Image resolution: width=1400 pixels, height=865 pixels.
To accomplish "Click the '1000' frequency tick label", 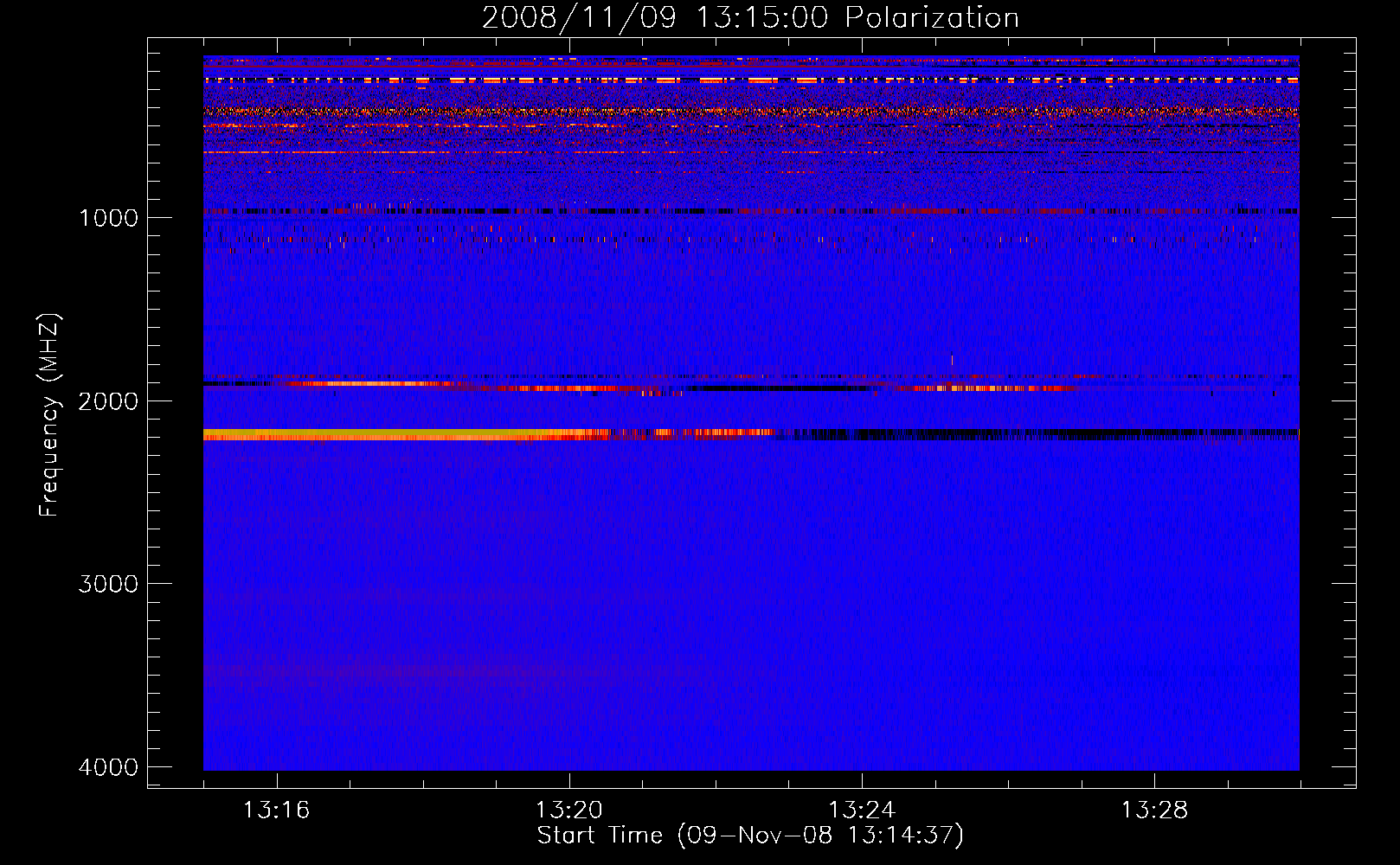I will coord(108,217).
